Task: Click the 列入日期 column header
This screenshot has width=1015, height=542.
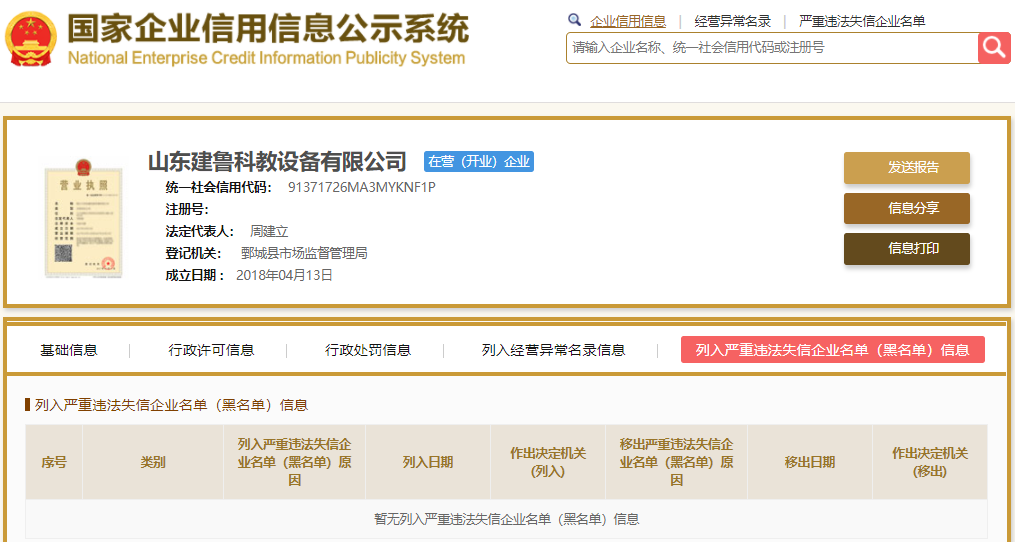Action: [428, 462]
